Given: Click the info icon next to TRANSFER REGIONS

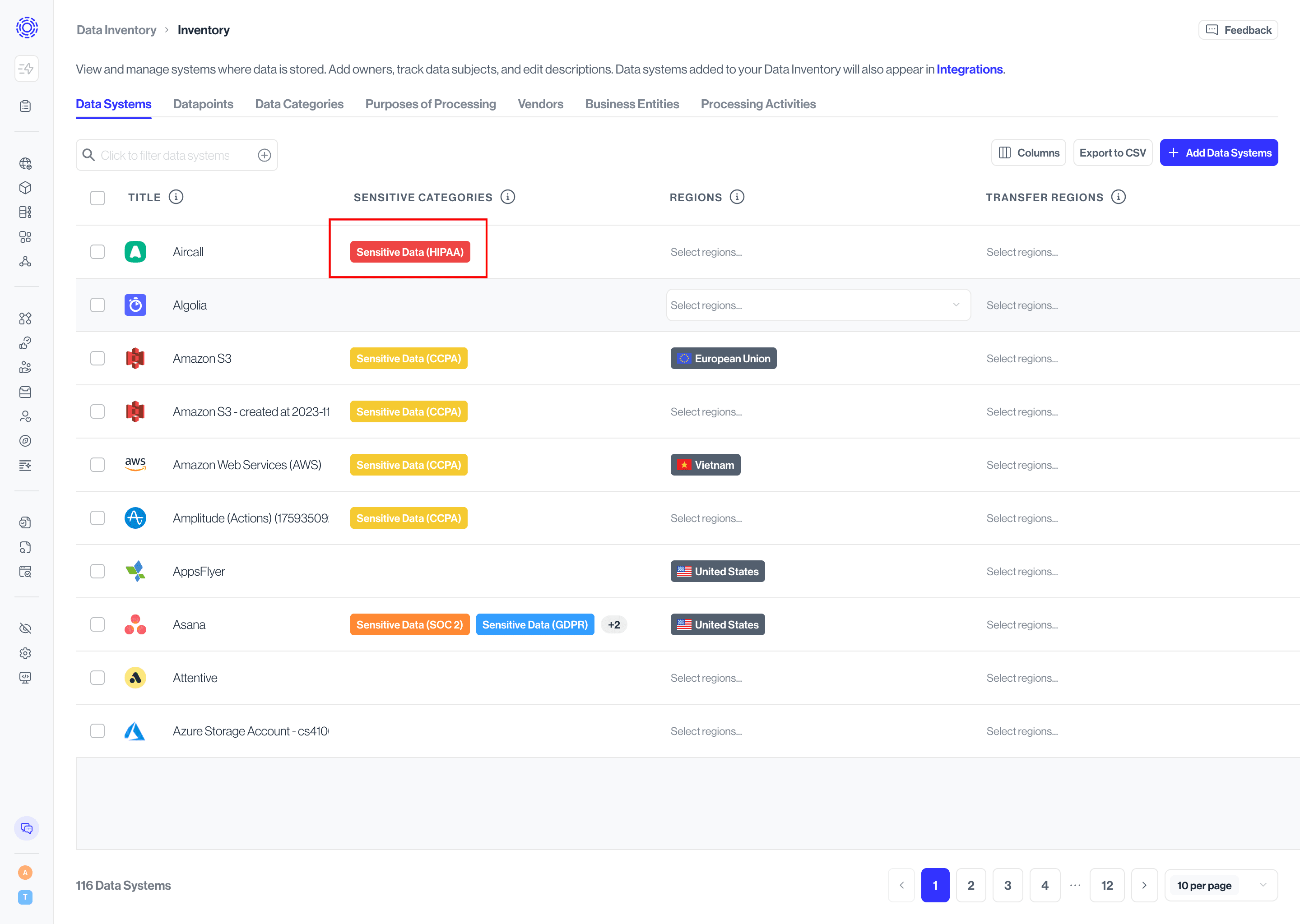Looking at the screenshot, I should pyautogui.click(x=1119, y=197).
